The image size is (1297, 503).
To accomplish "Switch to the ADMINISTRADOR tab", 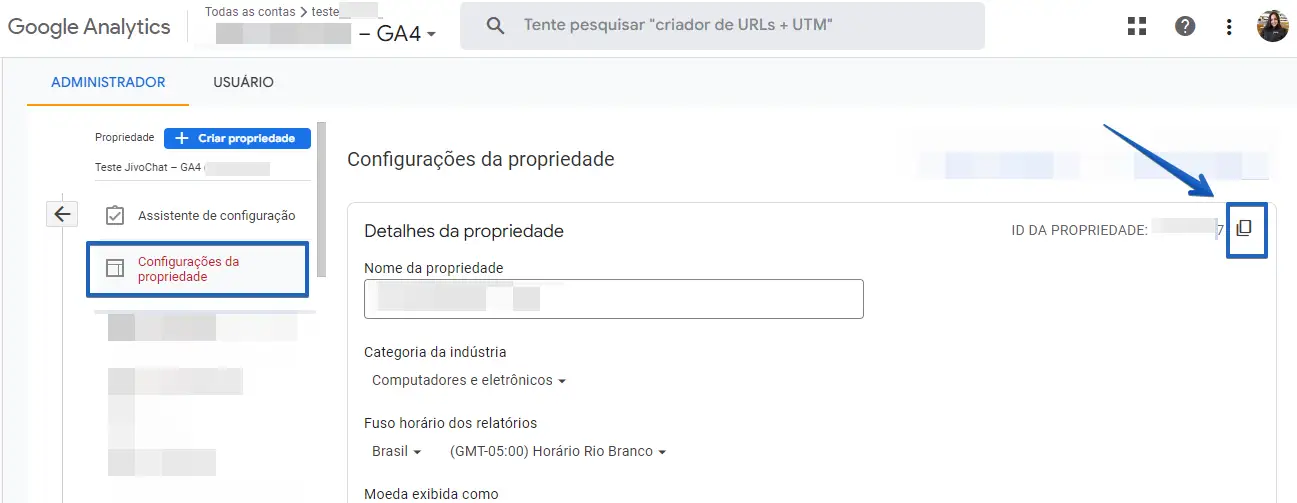I will (x=108, y=82).
